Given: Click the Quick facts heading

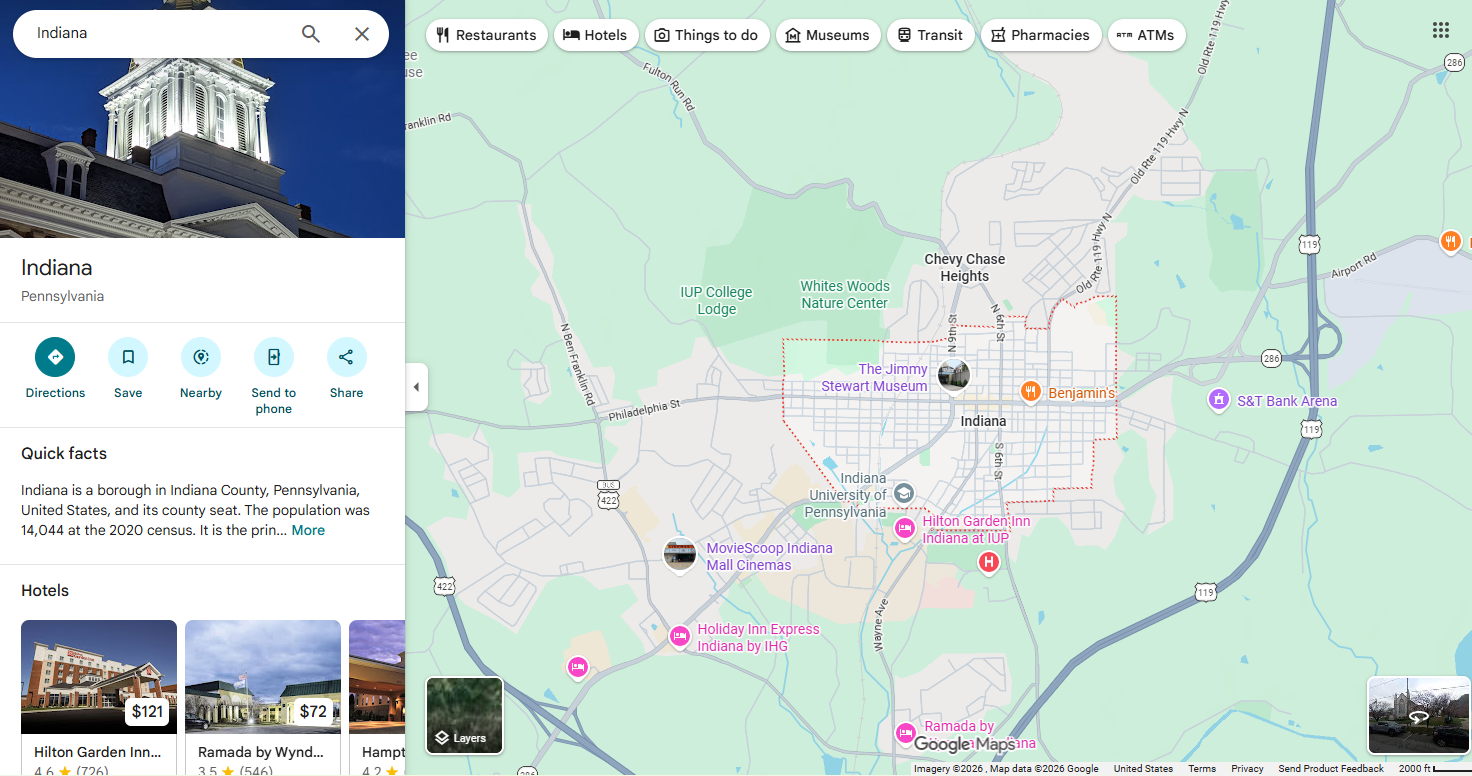Looking at the screenshot, I should pos(64,453).
